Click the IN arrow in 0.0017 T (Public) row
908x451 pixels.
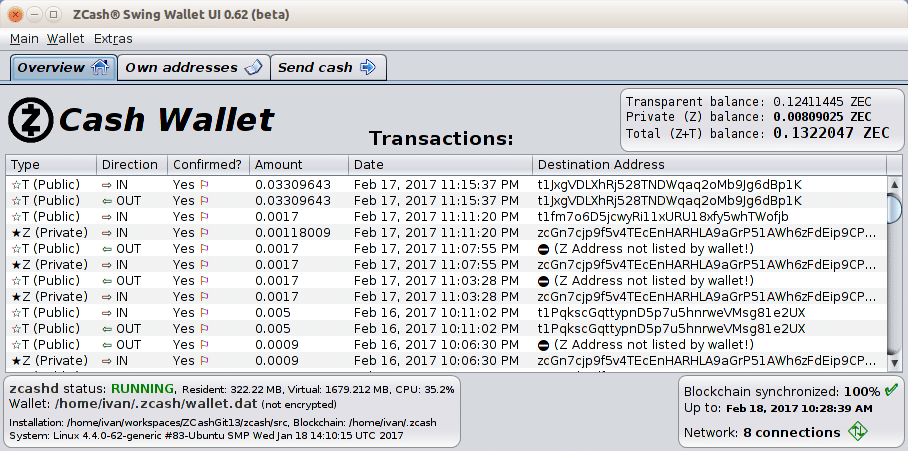[x=107, y=217]
